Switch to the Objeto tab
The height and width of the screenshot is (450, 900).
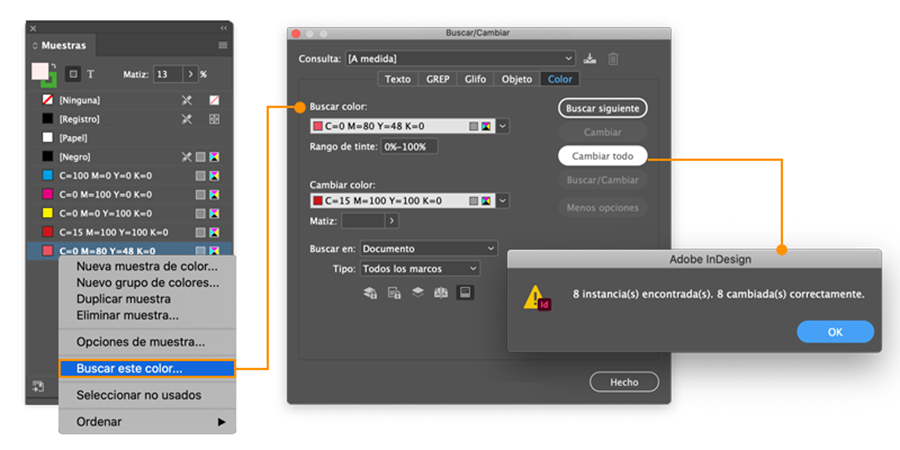517,79
